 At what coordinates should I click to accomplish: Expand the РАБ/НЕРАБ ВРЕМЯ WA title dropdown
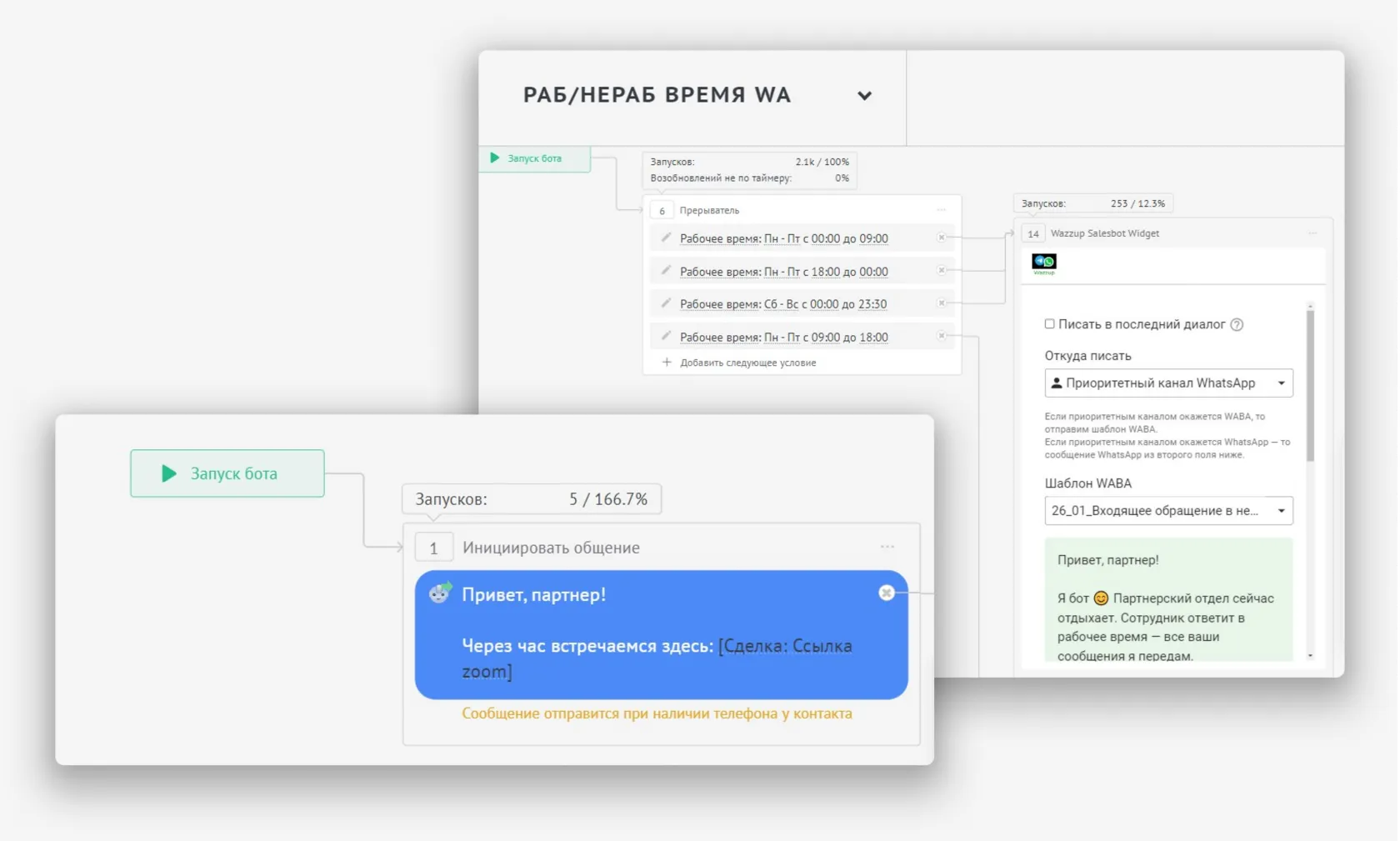pos(864,96)
